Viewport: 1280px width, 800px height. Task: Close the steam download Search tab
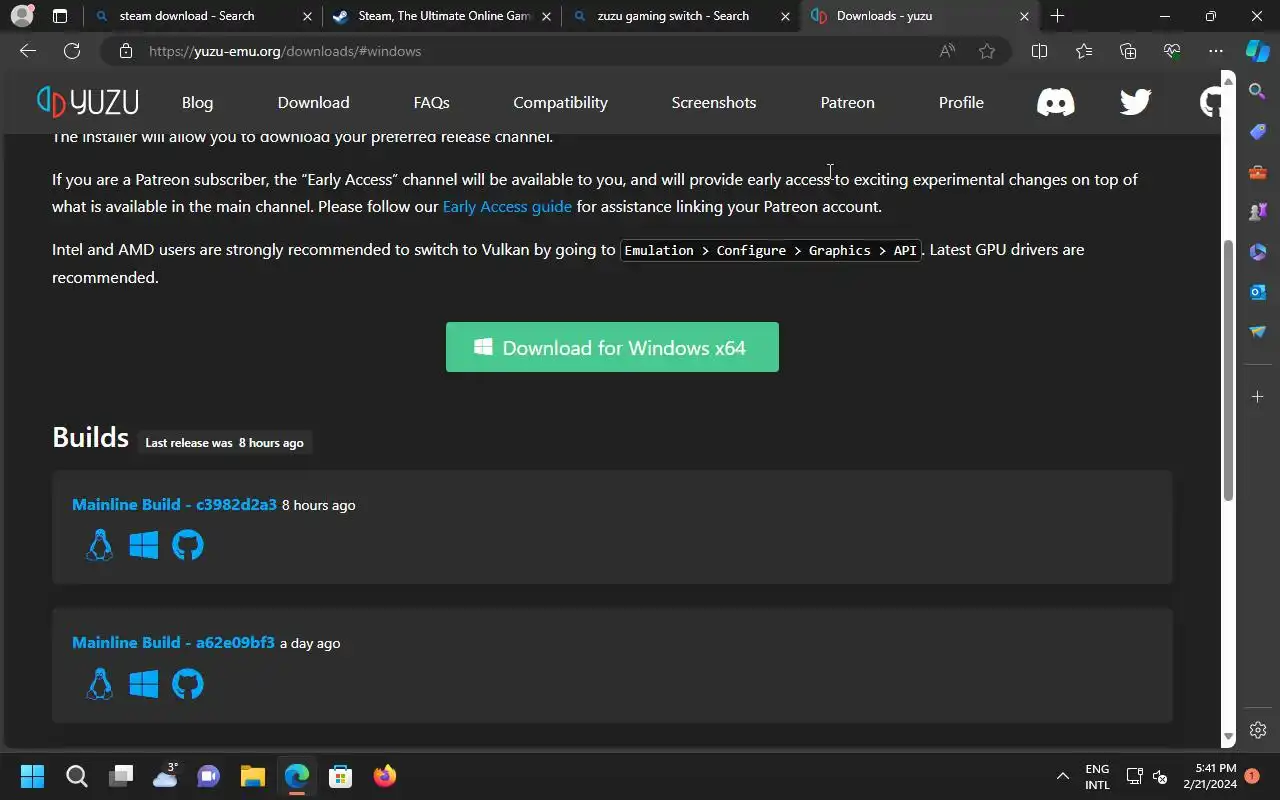coord(307,16)
